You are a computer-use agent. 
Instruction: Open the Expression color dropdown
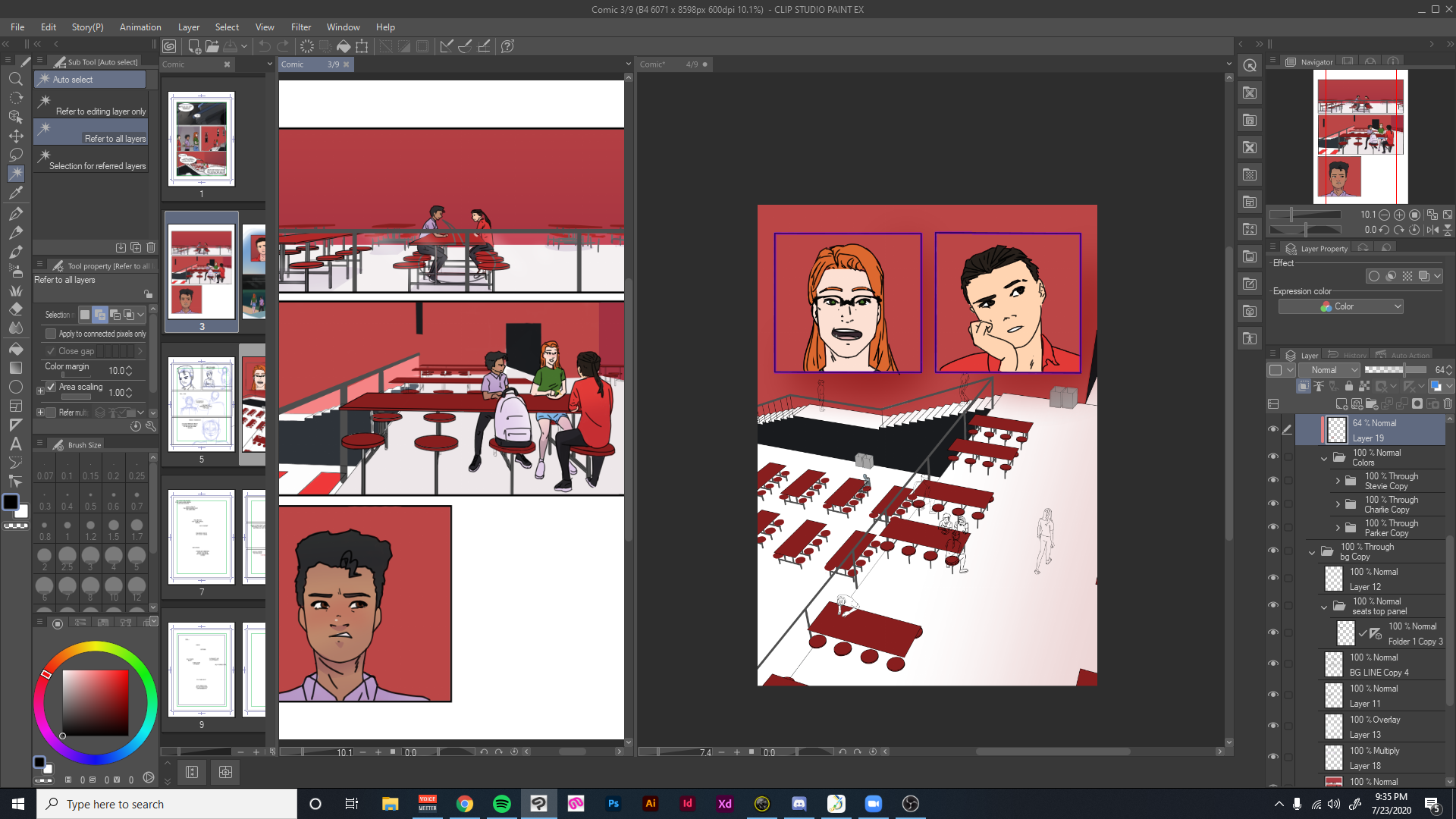tap(1341, 306)
